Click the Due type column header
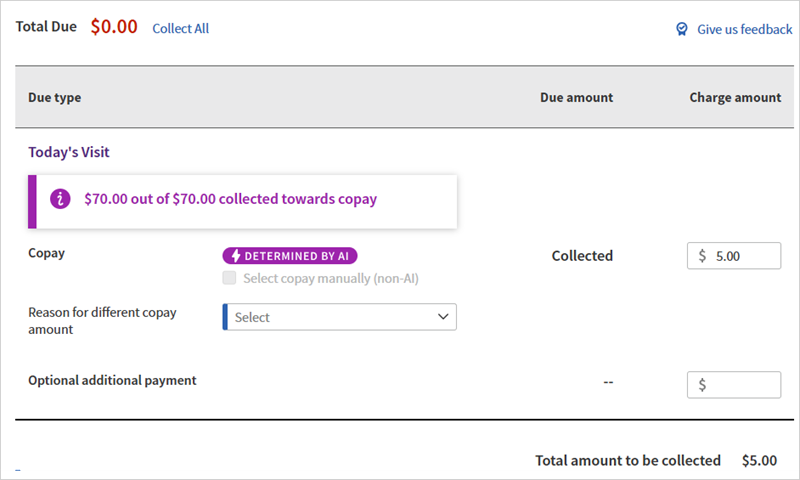 (55, 97)
